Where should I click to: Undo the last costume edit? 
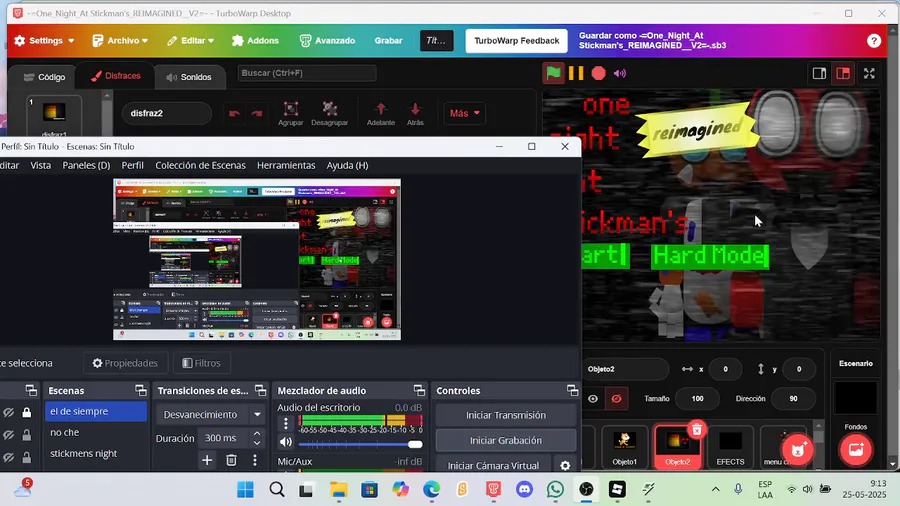click(234, 113)
